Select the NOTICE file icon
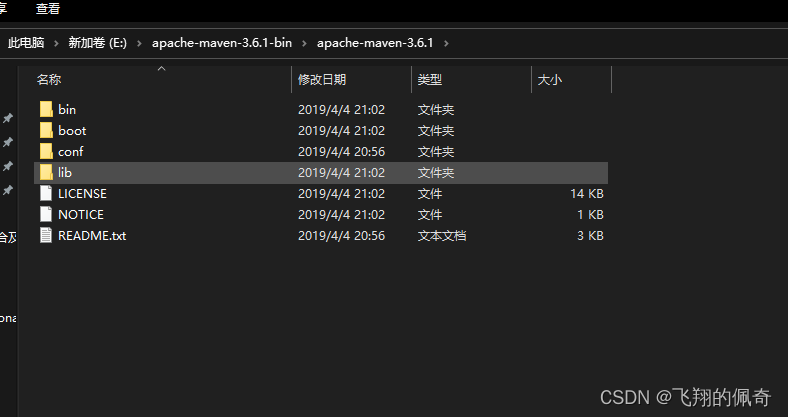The image size is (788, 417). [x=46, y=215]
